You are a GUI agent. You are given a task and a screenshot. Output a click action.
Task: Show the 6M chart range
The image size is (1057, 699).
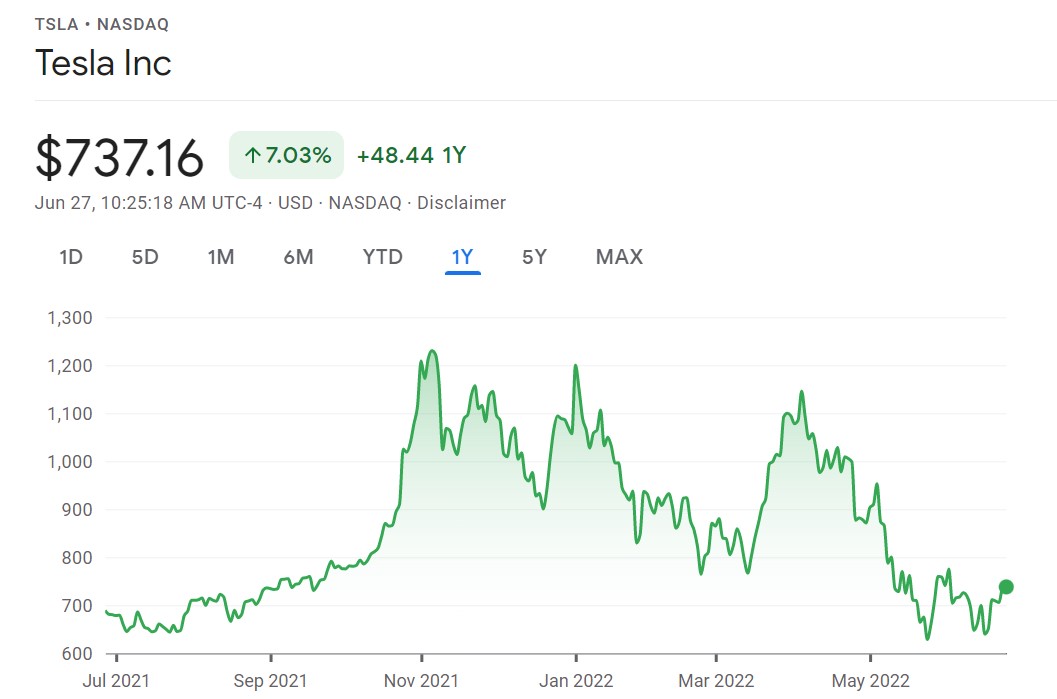point(298,257)
